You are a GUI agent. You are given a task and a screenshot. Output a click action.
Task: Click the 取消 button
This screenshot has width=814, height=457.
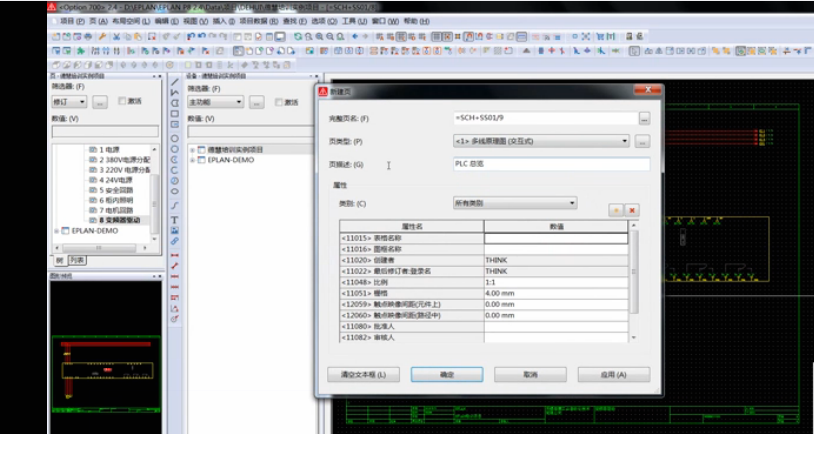coord(530,374)
